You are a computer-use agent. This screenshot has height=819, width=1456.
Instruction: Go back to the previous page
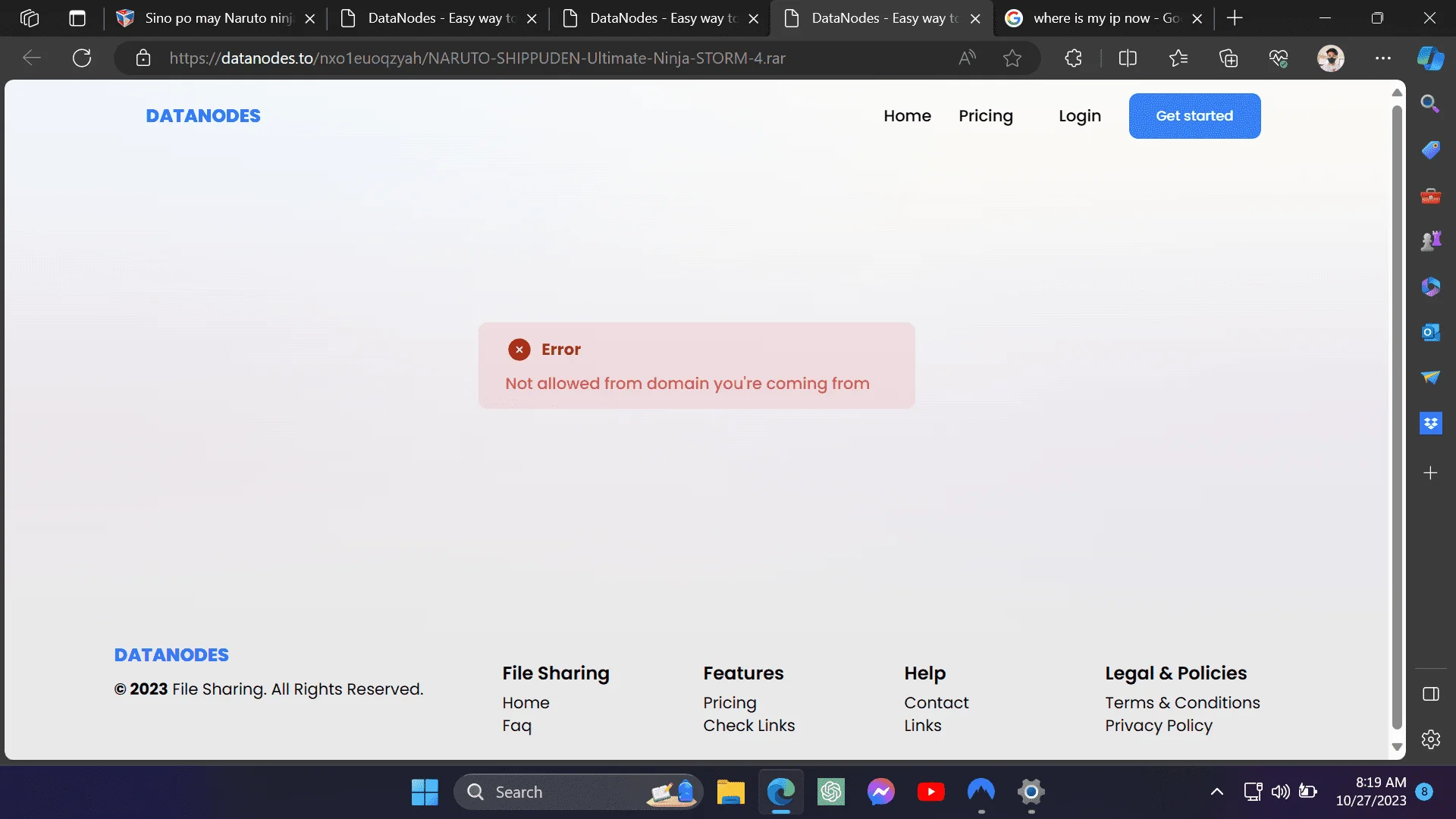[32, 58]
